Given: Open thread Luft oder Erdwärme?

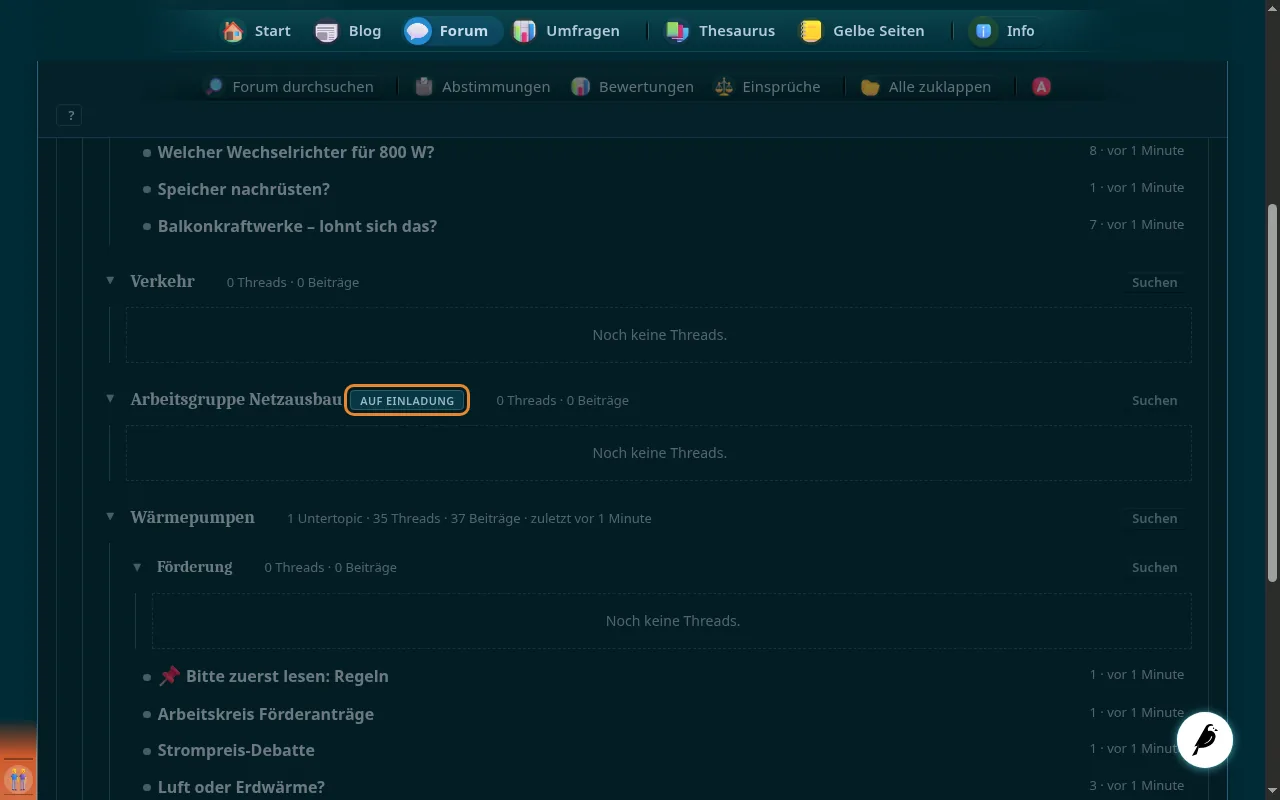Looking at the screenshot, I should click(x=241, y=787).
